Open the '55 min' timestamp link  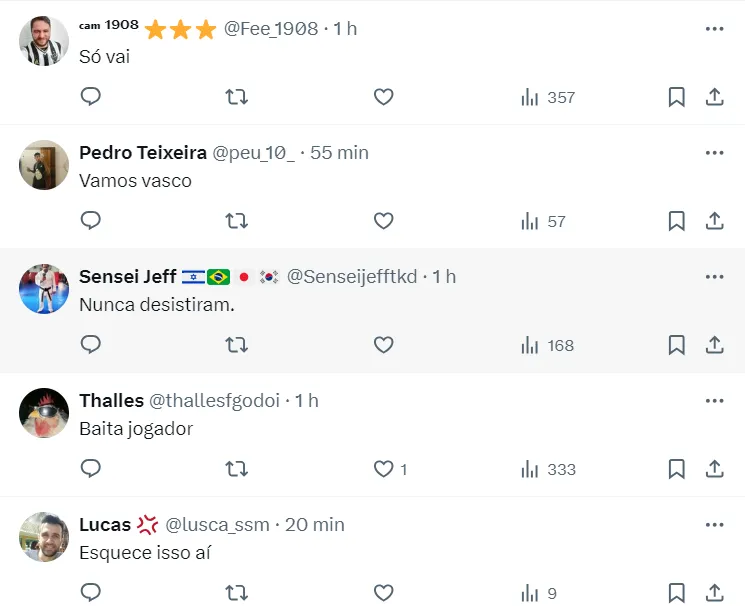339,153
